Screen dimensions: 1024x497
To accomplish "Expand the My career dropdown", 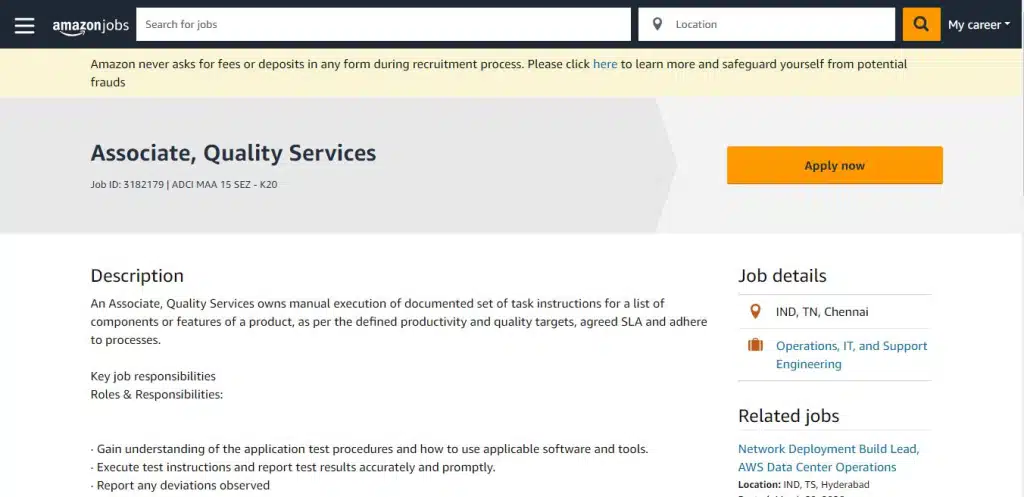I will pos(979,25).
